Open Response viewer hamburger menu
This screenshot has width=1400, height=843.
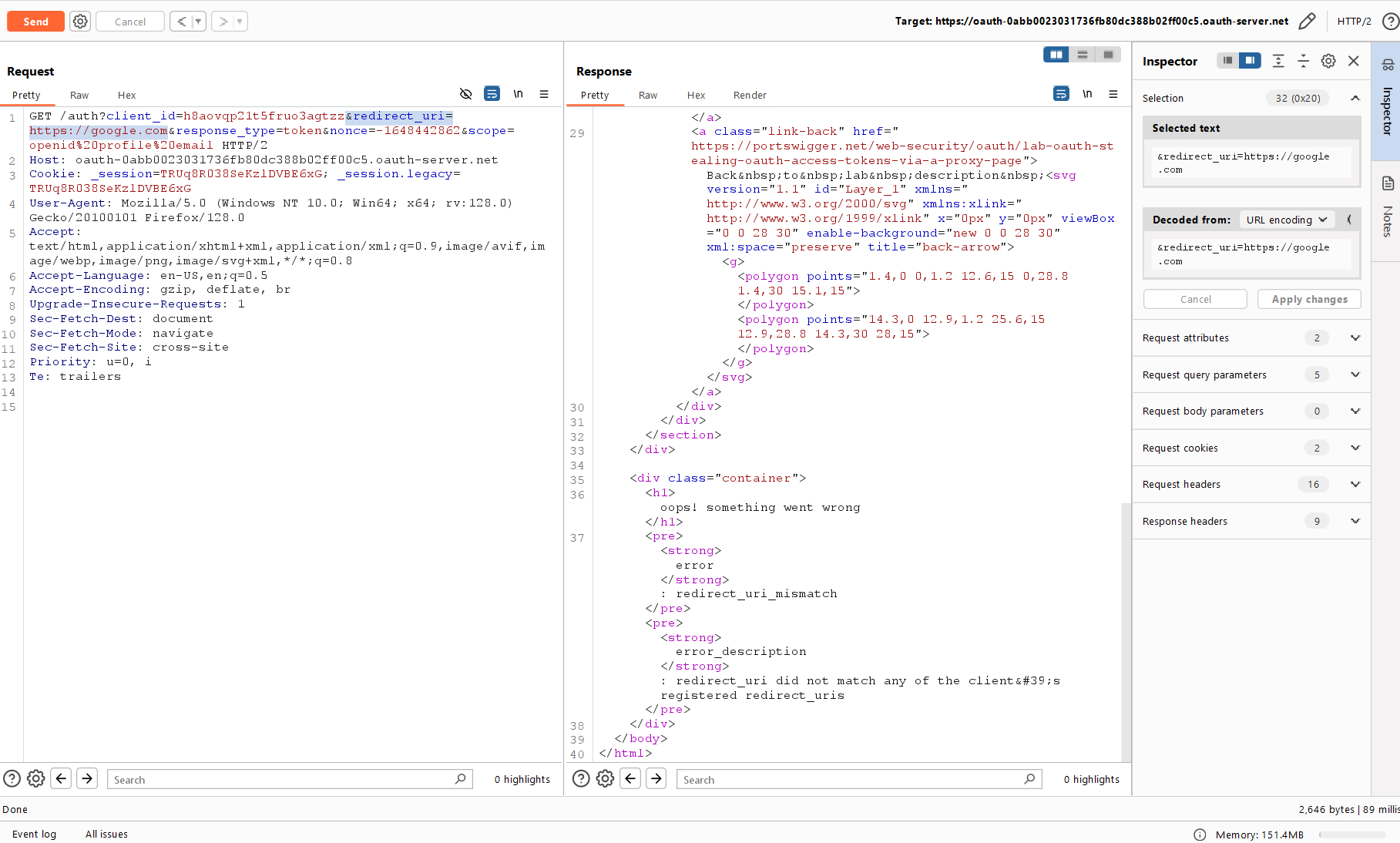click(x=1113, y=94)
